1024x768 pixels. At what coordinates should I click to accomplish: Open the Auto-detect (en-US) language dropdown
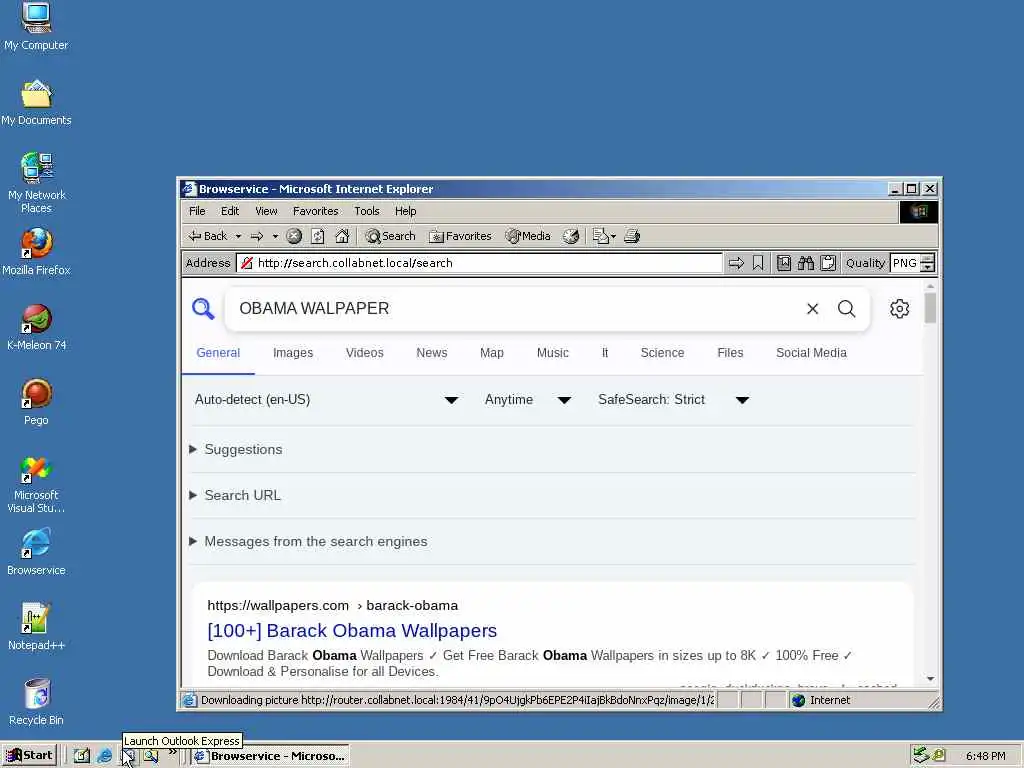326,400
